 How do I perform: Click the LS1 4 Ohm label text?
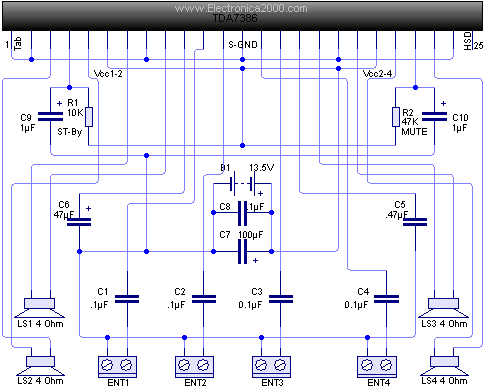[40, 324]
